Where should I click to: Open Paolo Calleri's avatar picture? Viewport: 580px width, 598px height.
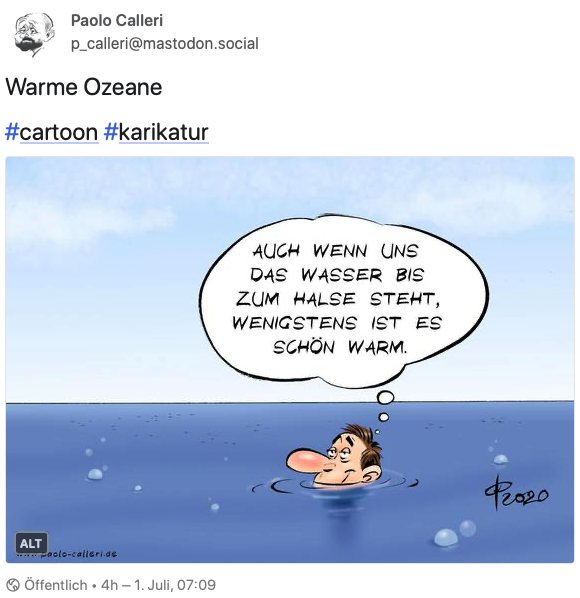coord(34,34)
